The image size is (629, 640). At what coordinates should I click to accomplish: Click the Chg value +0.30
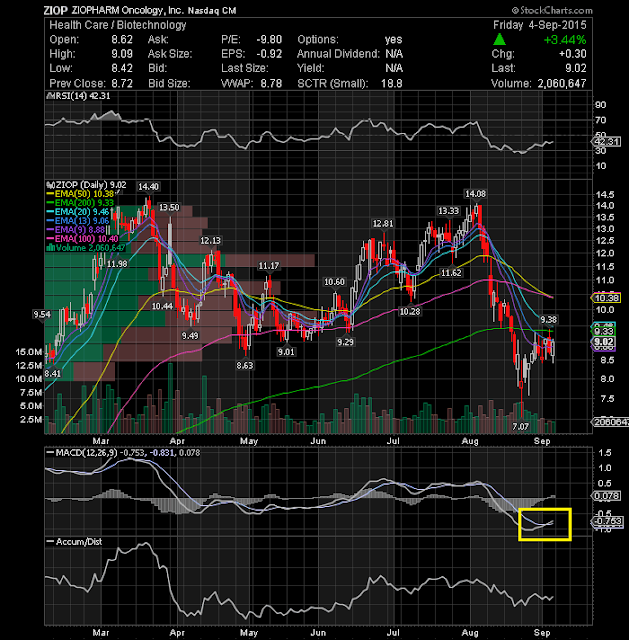573,54
